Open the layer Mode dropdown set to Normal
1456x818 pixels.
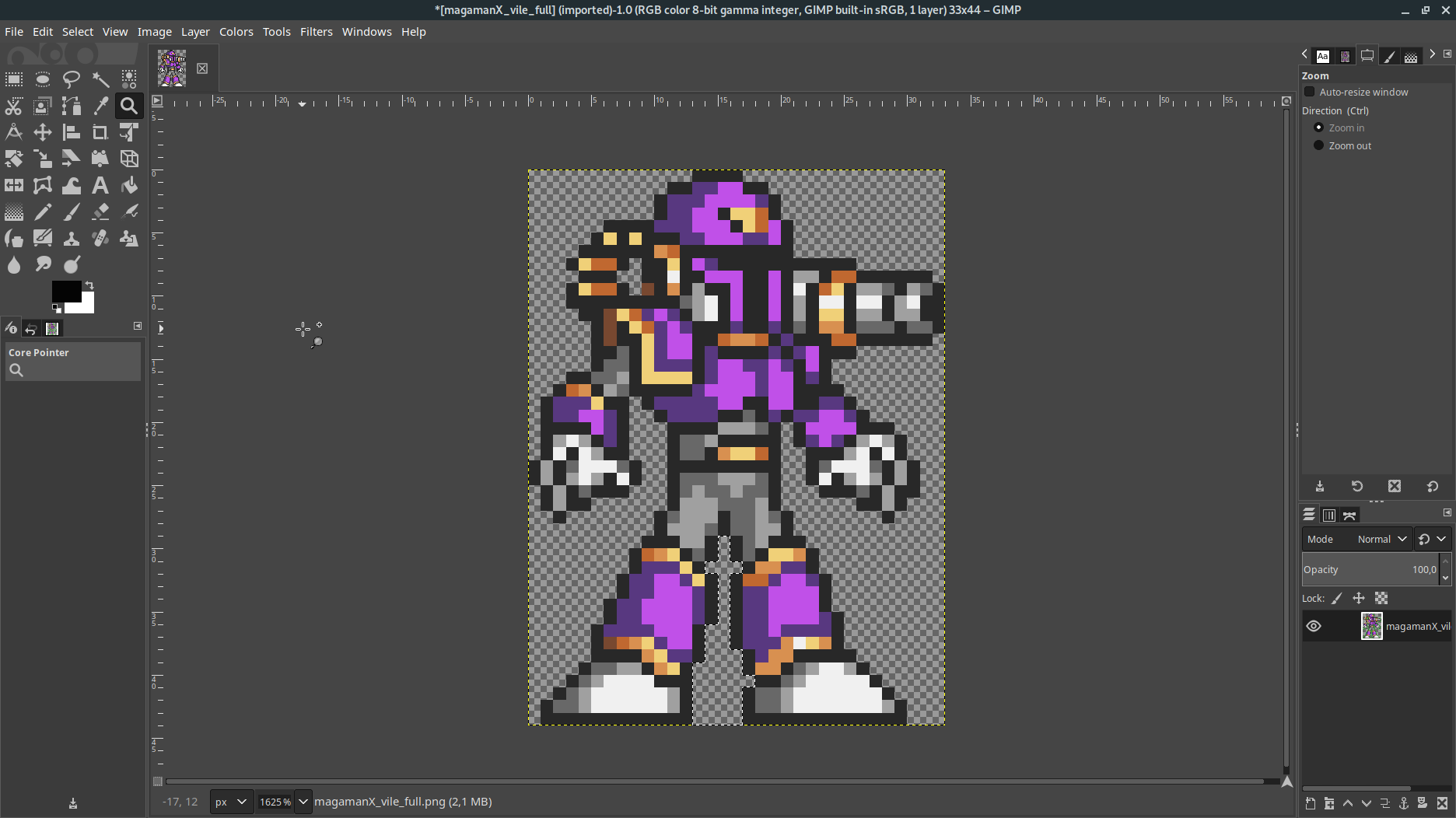click(1381, 538)
